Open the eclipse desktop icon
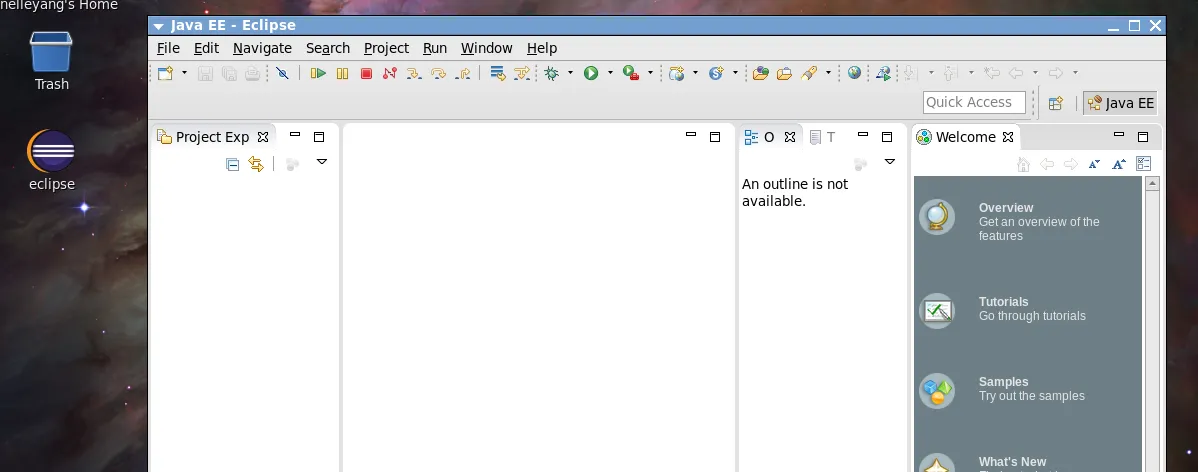The height and width of the screenshot is (472, 1198). (51, 160)
